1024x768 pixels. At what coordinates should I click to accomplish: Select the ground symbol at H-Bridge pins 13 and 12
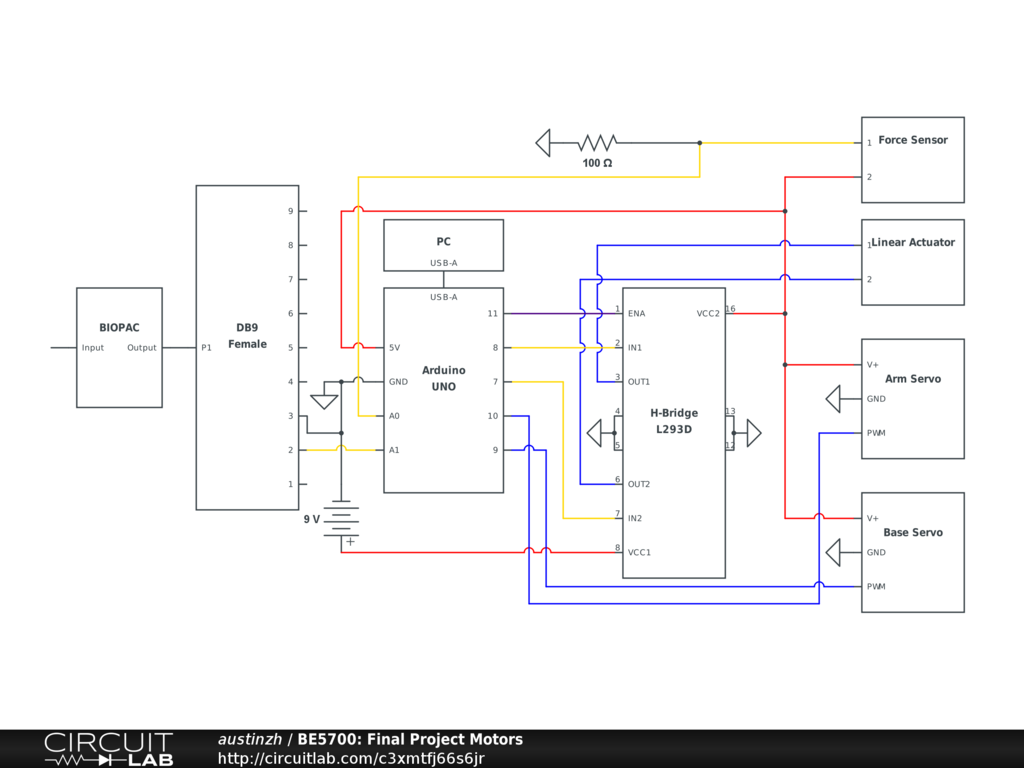(x=753, y=433)
